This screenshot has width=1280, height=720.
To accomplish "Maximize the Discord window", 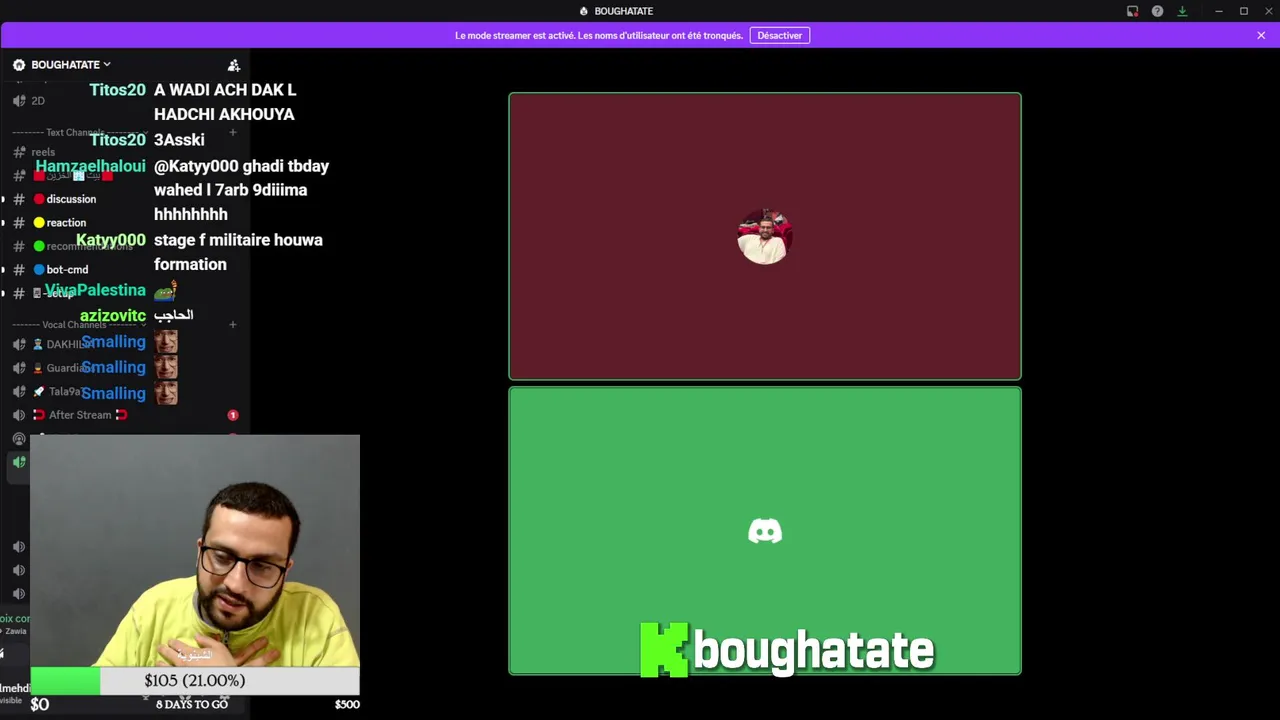I will (1243, 11).
